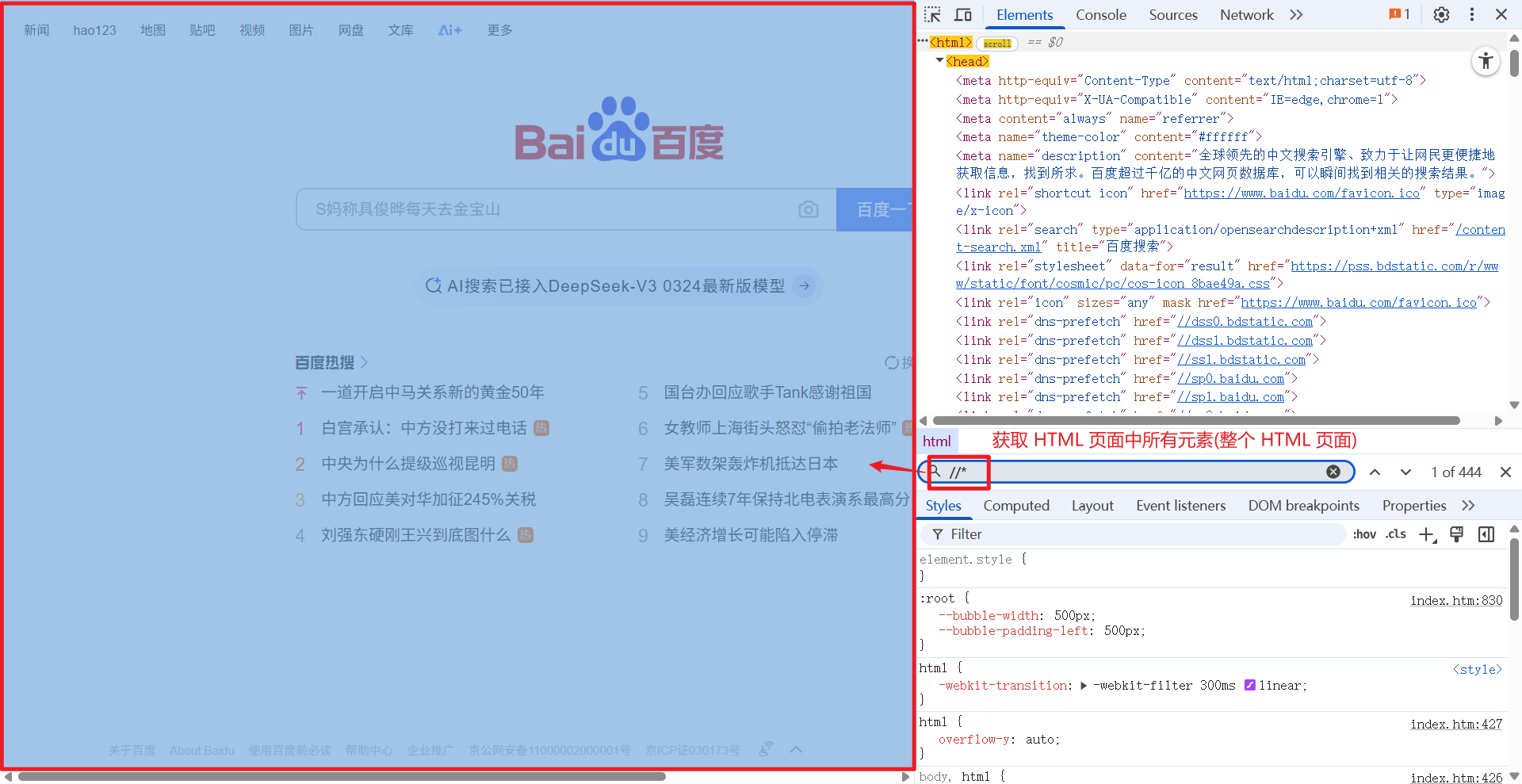Go to previous search result
The width and height of the screenshot is (1522, 784).
(x=1375, y=472)
